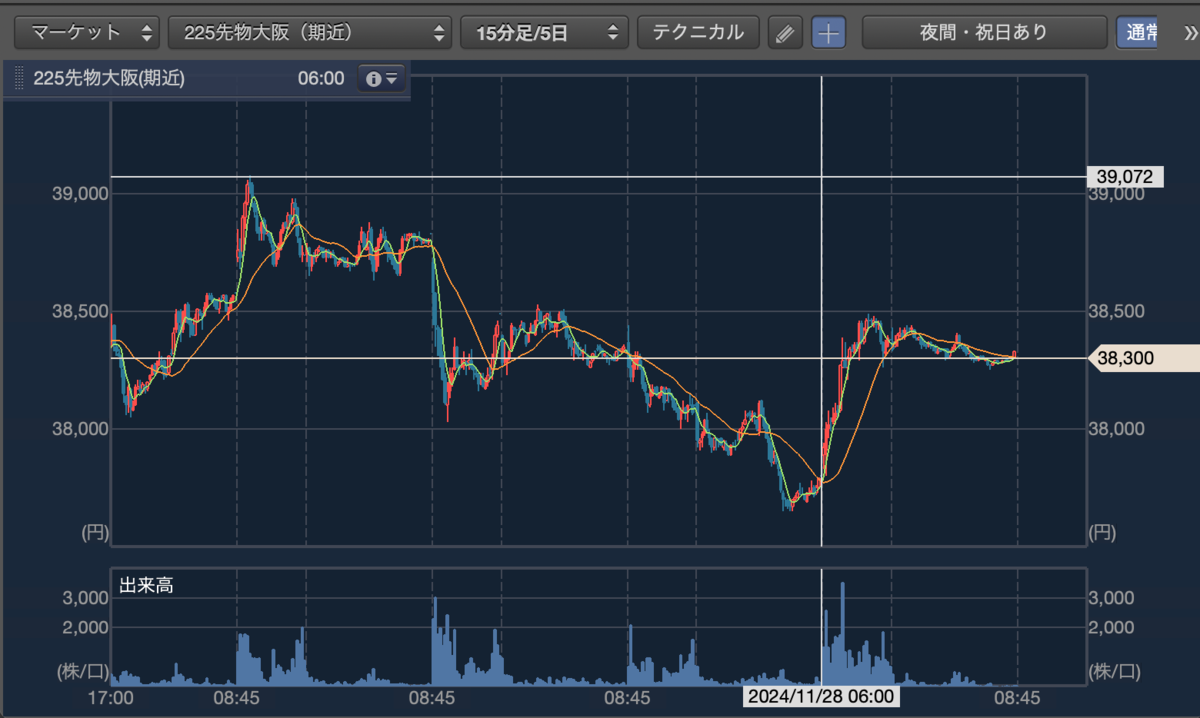Click the left-axis 38,500 price label
Image resolution: width=1200 pixels, height=718 pixels.
click(79, 312)
